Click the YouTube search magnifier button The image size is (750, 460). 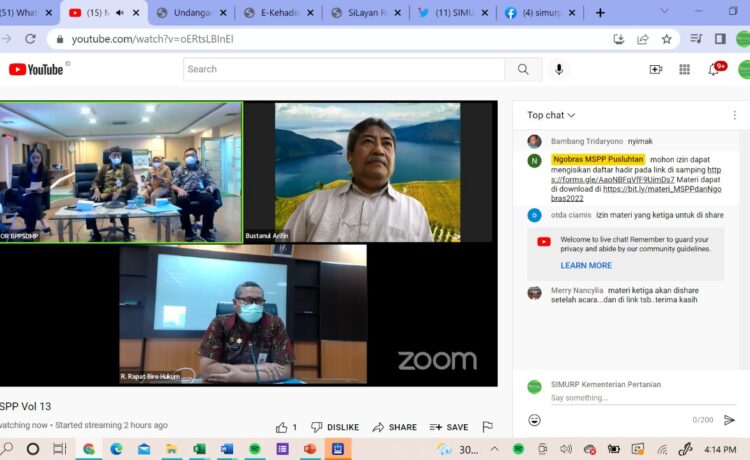pos(522,69)
